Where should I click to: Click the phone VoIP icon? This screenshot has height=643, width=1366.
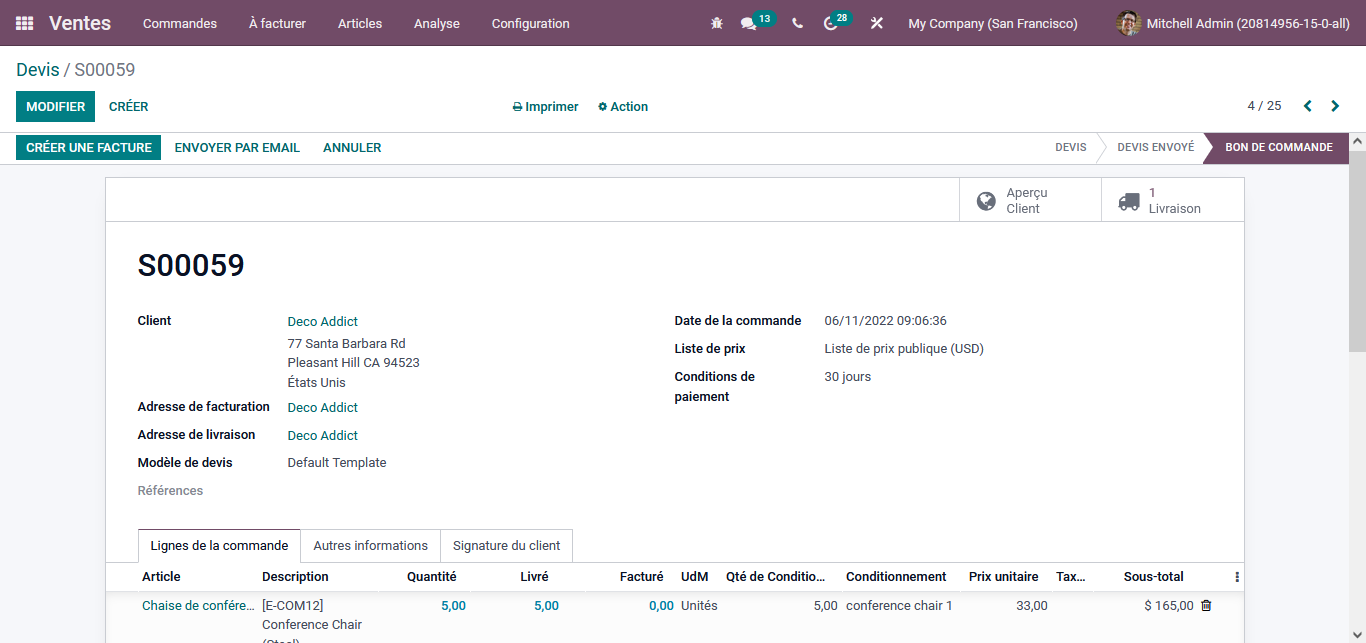[x=797, y=23]
